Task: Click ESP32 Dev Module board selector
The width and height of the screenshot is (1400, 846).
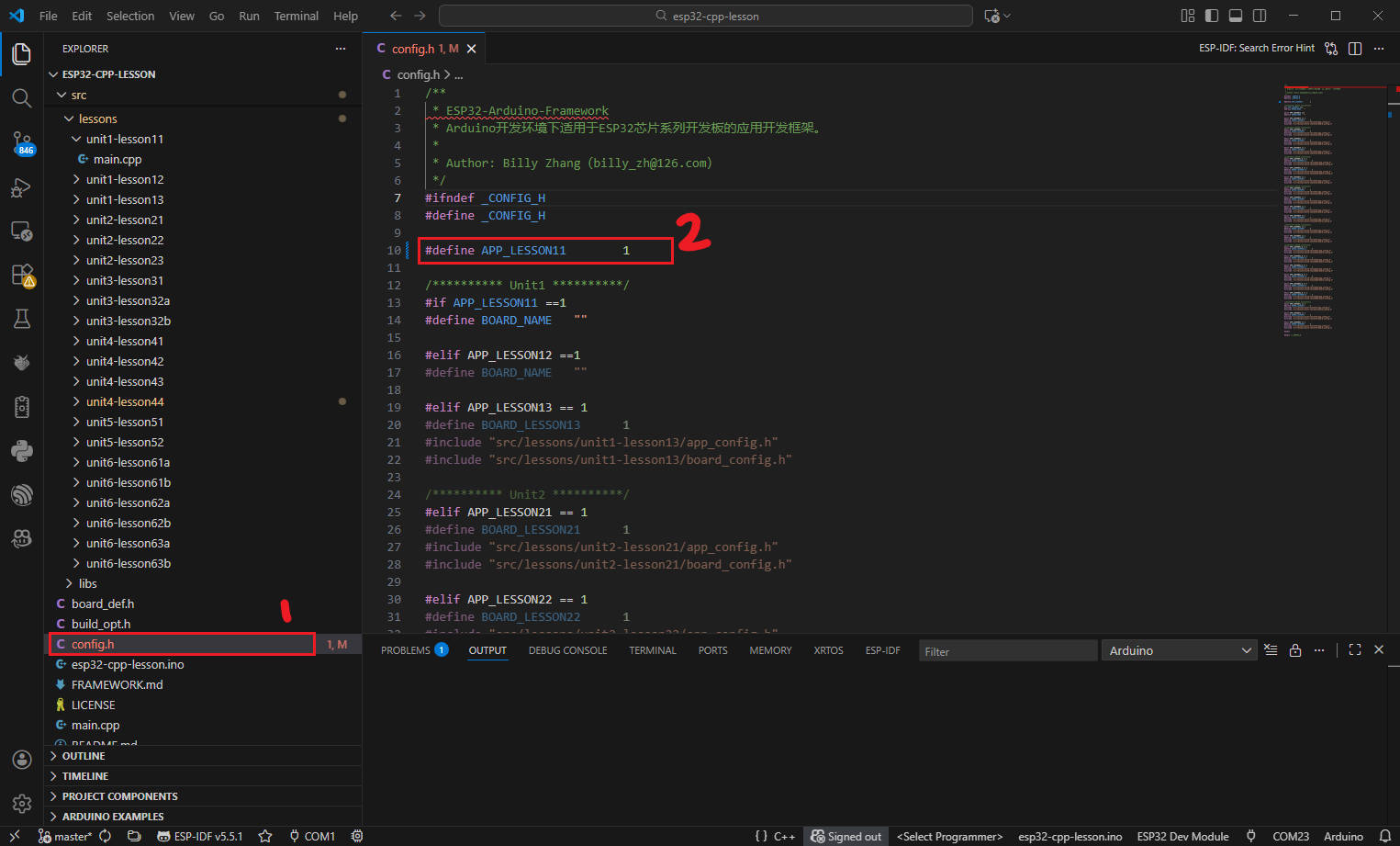Action: point(1182,836)
